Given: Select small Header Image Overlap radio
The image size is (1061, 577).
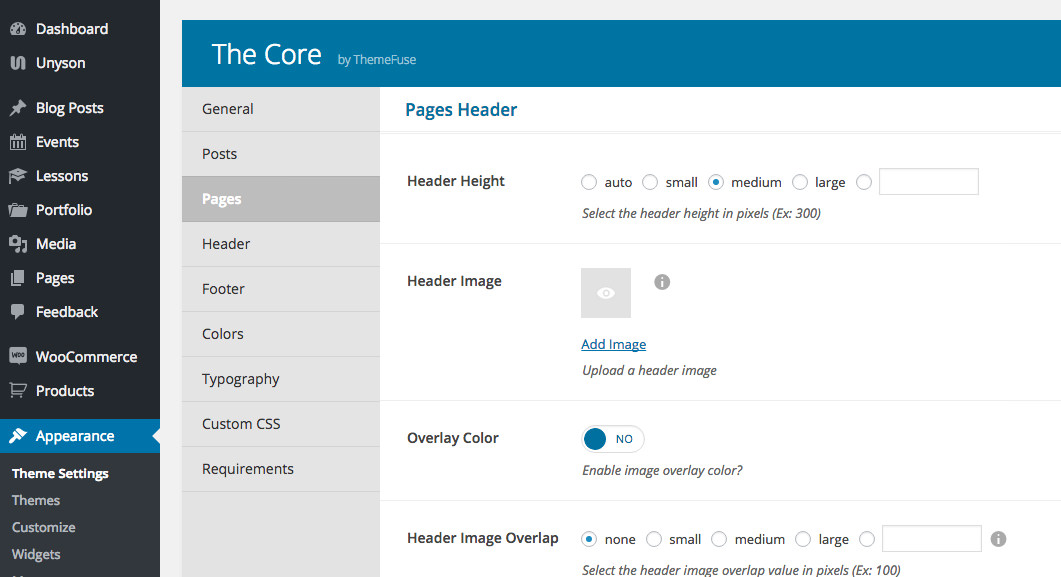Looking at the screenshot, I should 654,539.
